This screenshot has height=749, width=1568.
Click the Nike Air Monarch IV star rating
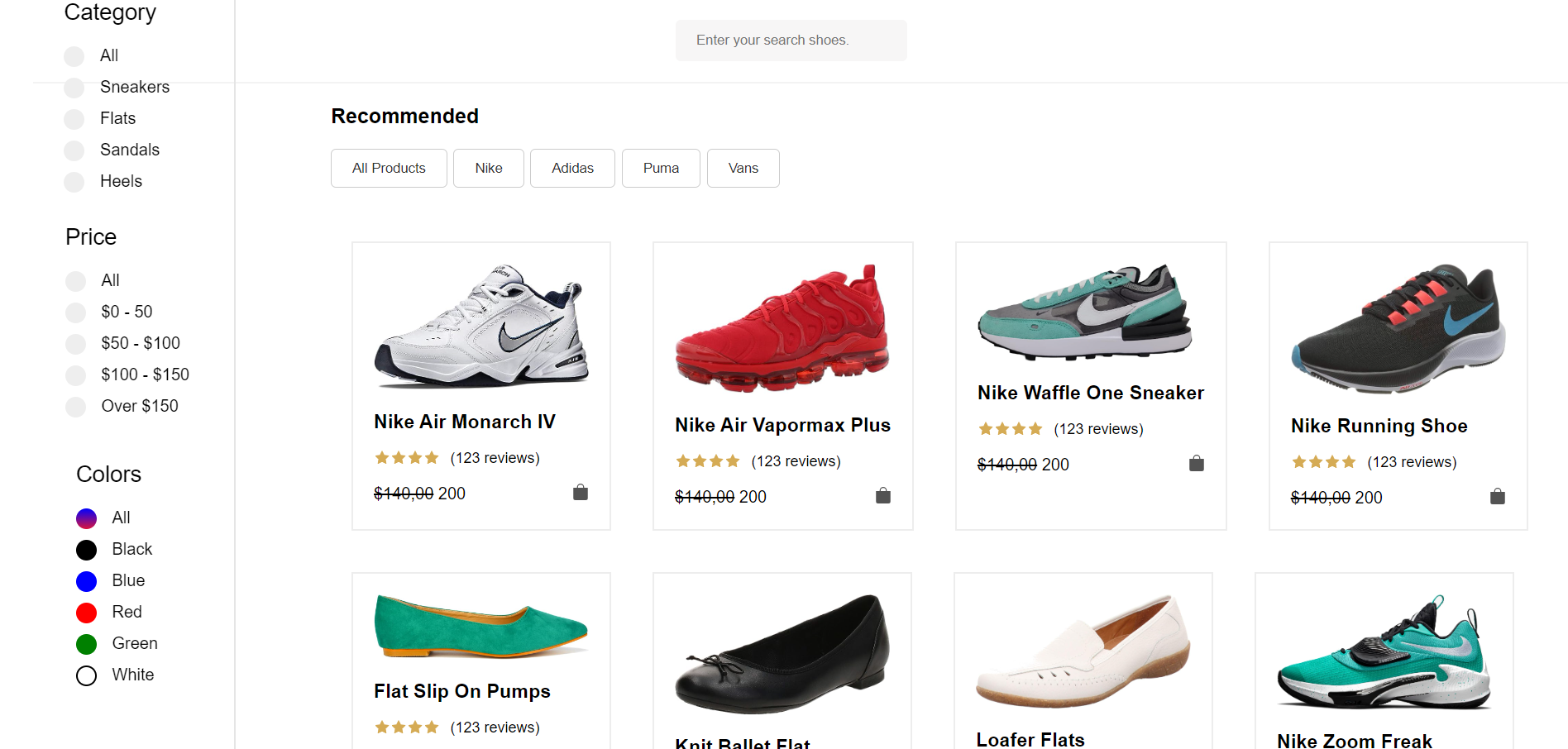(x=406, y=458)
